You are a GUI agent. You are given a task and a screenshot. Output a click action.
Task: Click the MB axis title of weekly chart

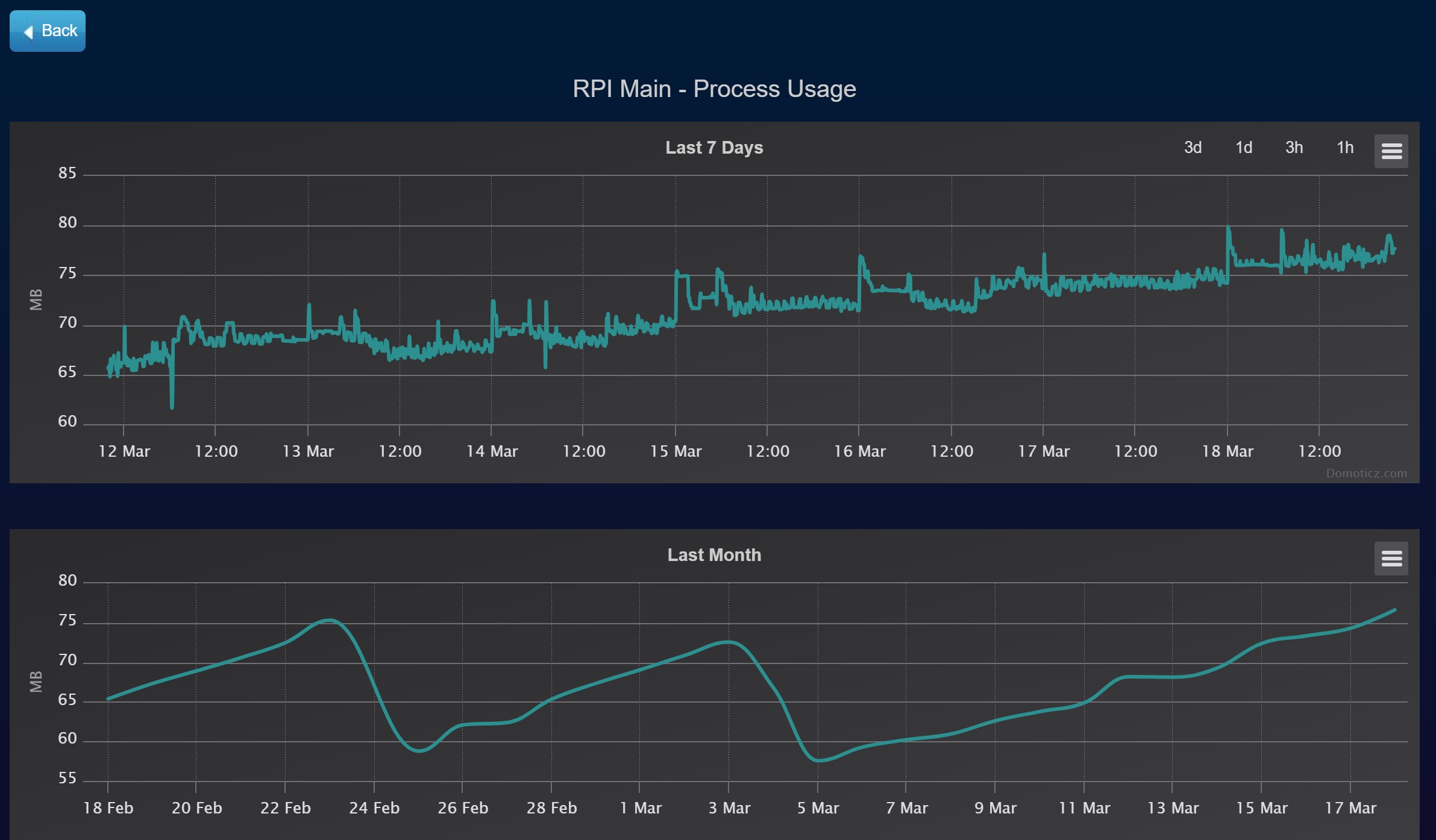tap(36, 299)
